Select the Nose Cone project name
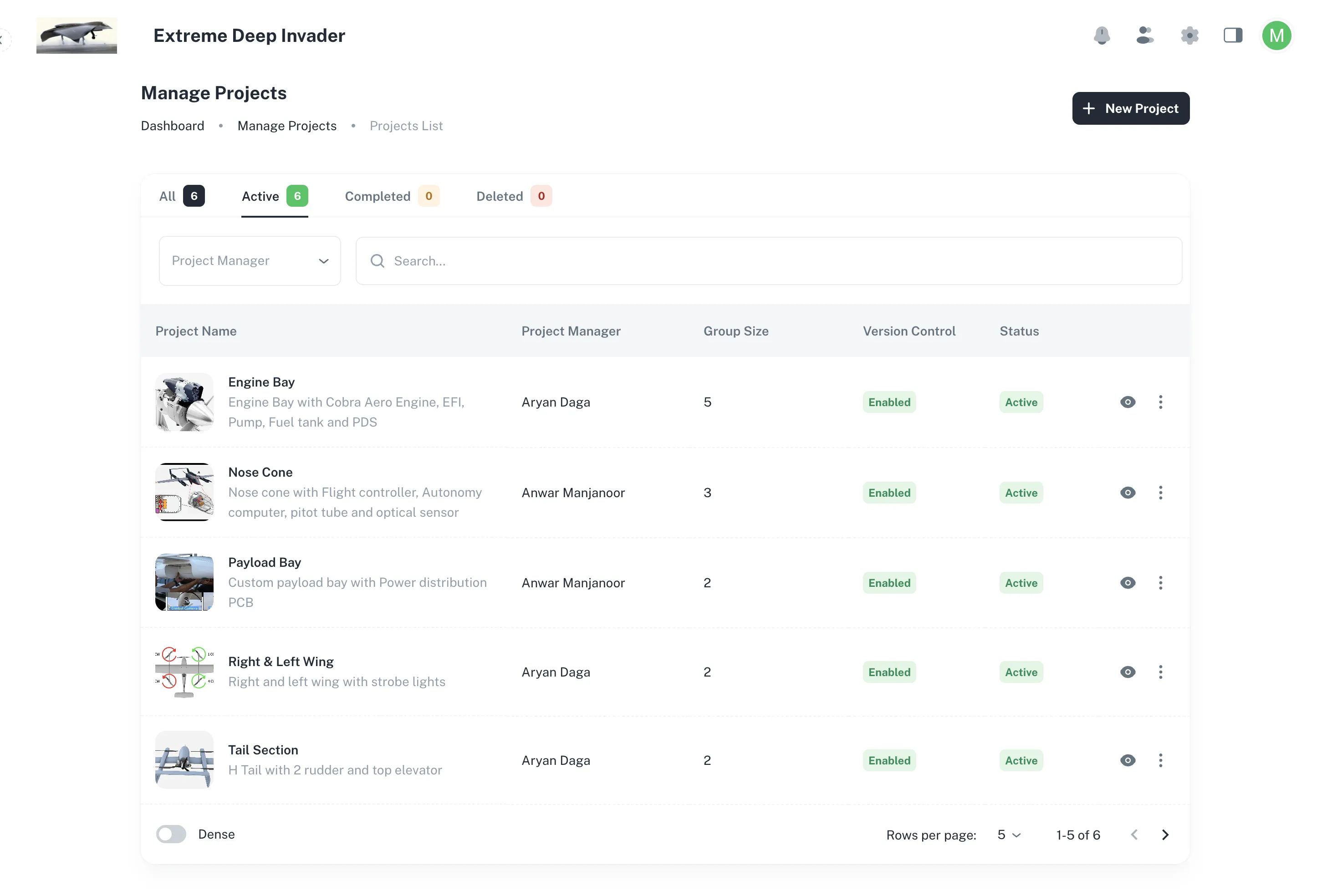 tap(260, 472)
